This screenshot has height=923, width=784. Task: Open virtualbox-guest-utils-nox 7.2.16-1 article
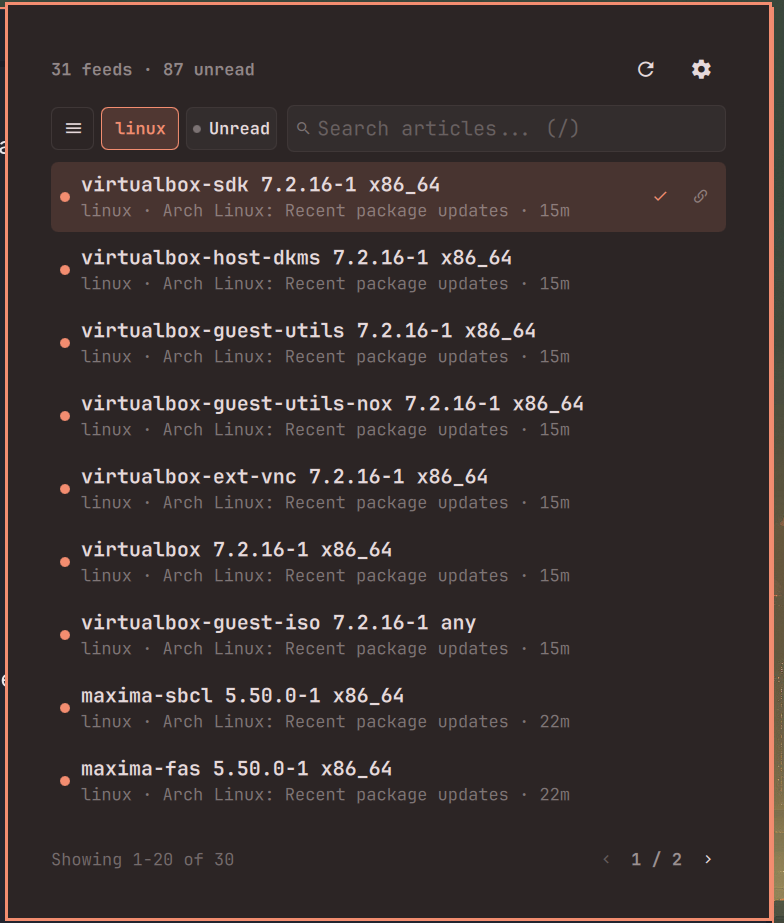click(388, 416)
